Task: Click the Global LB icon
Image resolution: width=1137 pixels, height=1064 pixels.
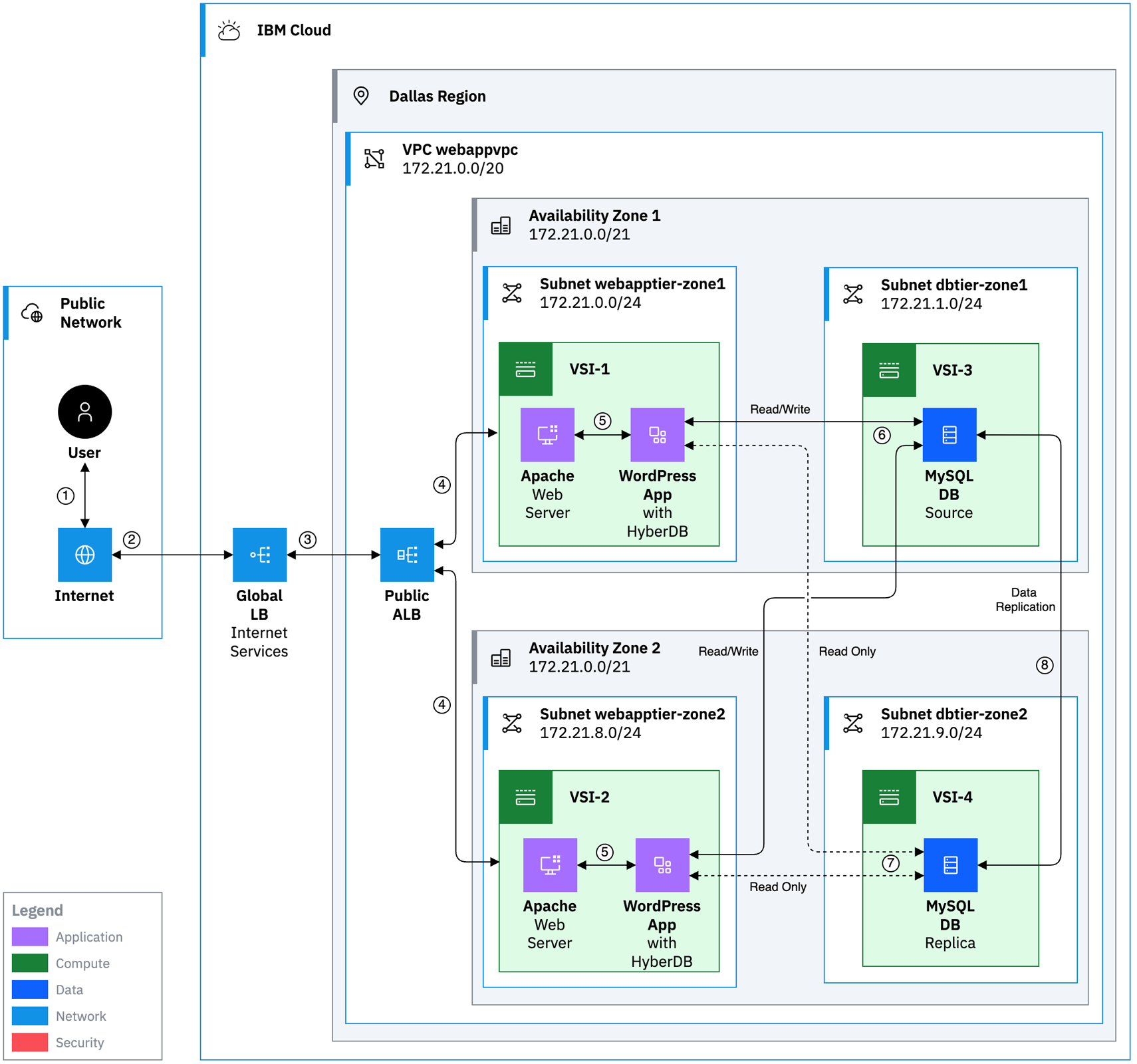Action: click(x=260, y=555)
